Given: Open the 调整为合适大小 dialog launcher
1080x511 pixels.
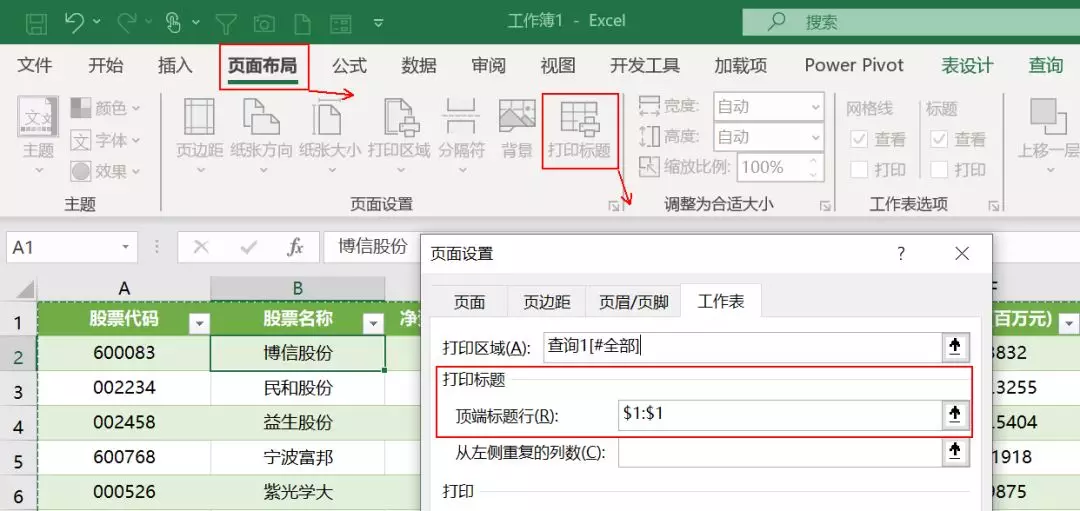Looking at the screenshot, I should (824, 205).
